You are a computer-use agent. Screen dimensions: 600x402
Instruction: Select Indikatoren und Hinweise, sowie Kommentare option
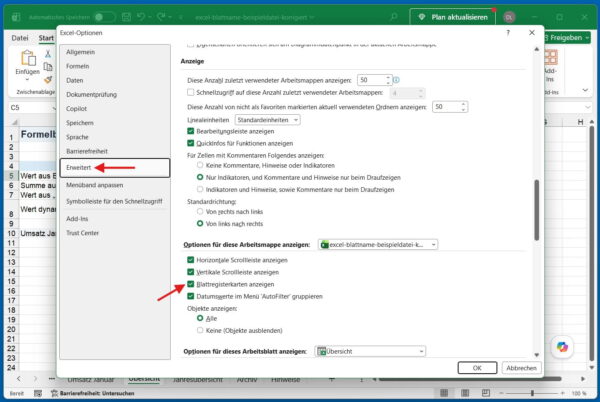[200, 189]
